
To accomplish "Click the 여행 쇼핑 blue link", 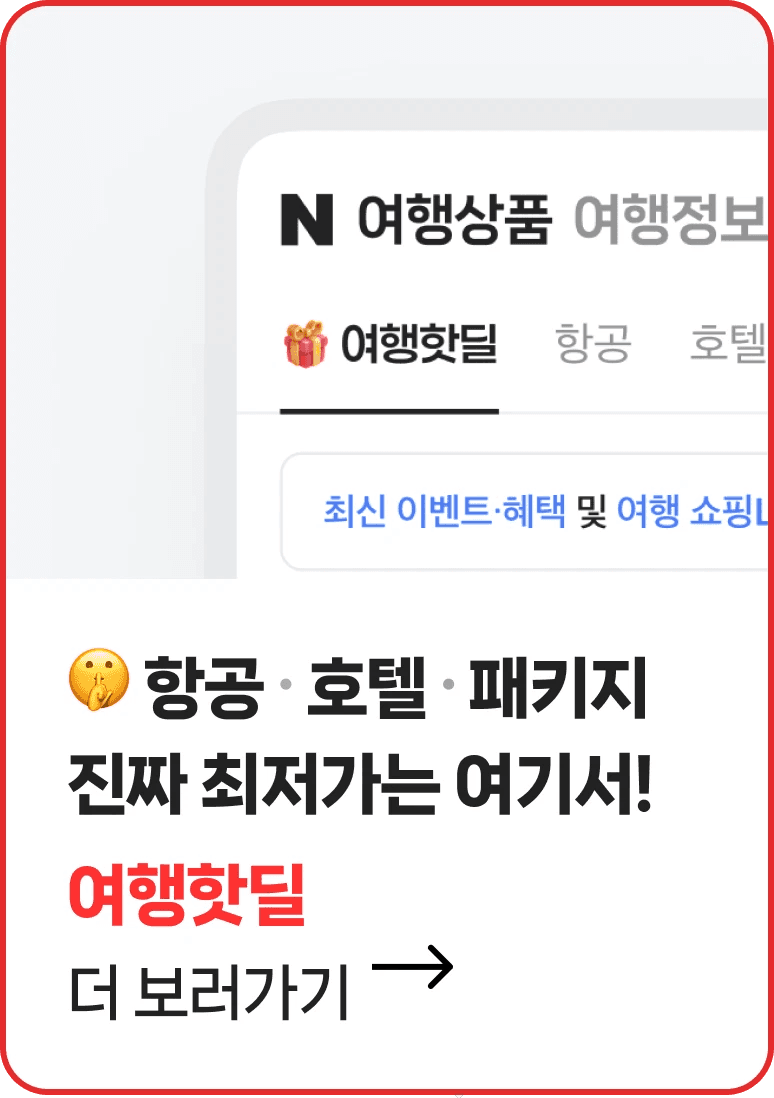I will (x=691, y=510).
